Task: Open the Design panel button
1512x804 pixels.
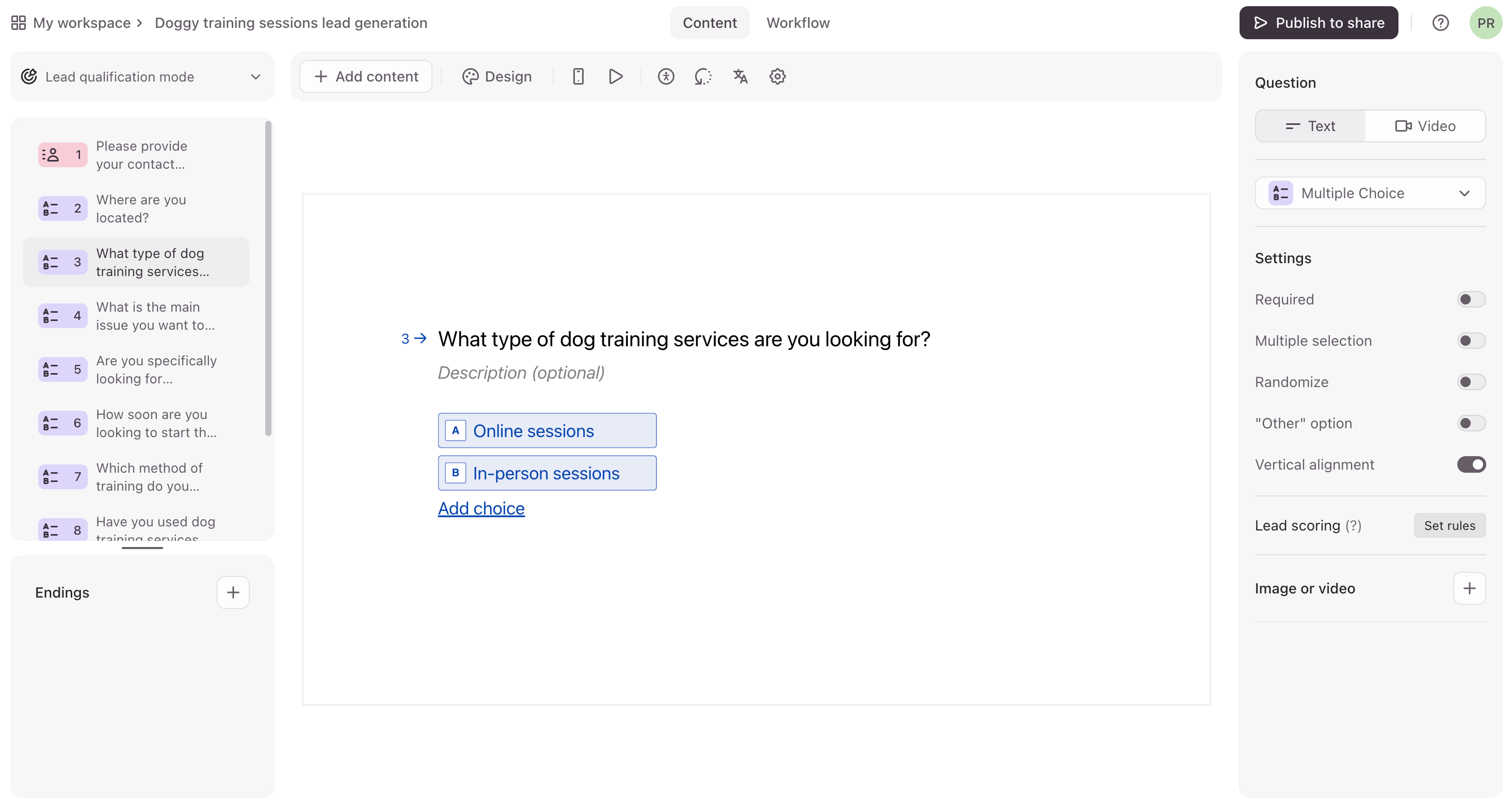Action: 496,76
